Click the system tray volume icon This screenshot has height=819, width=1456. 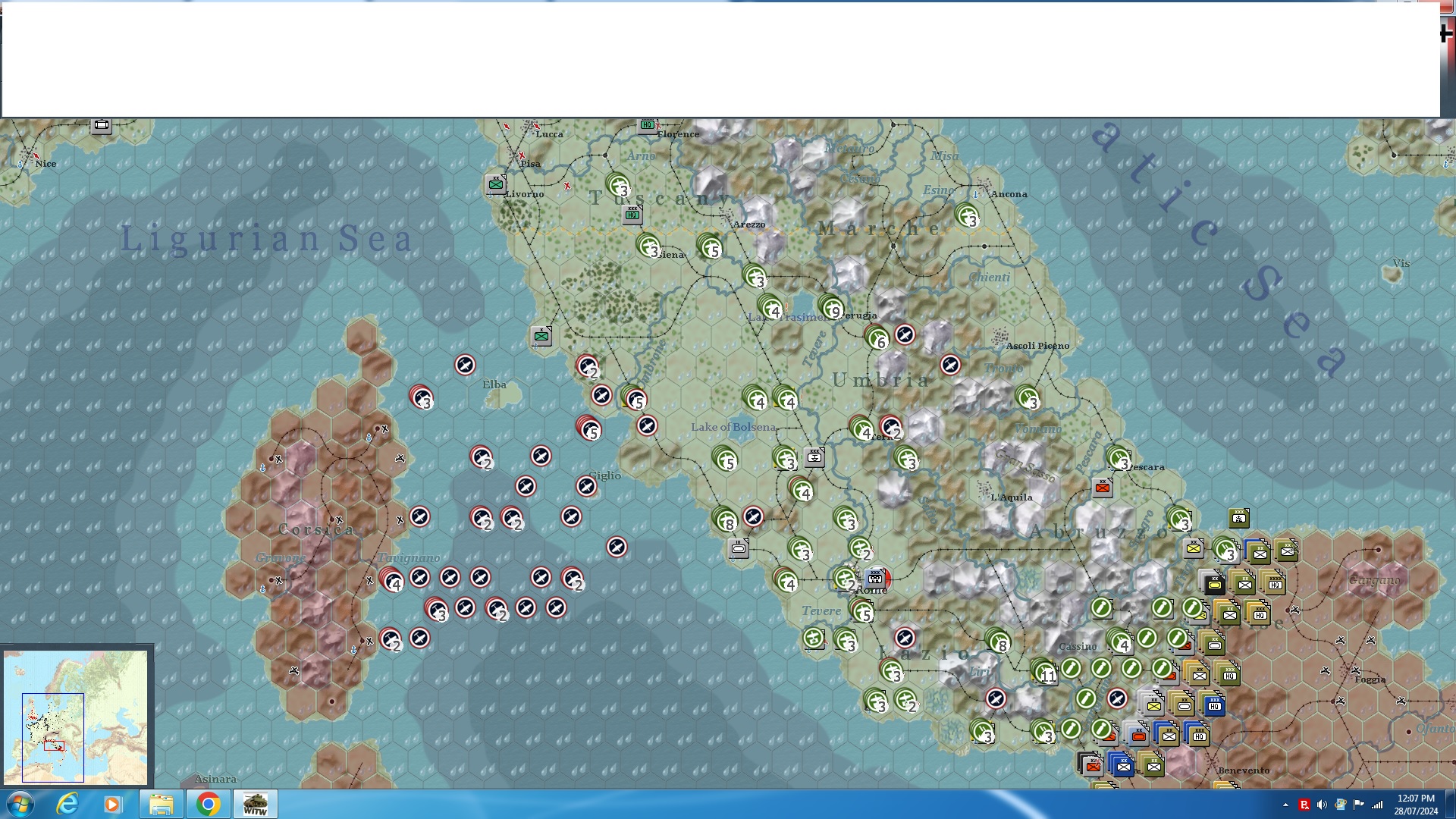point(1322,805)
